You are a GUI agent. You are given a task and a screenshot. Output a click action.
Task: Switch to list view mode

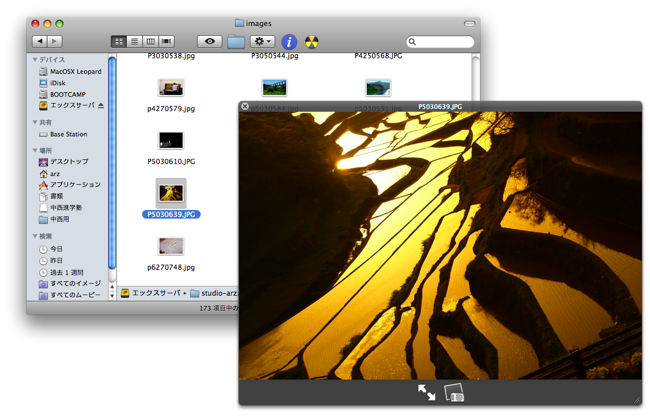(134, 42)
